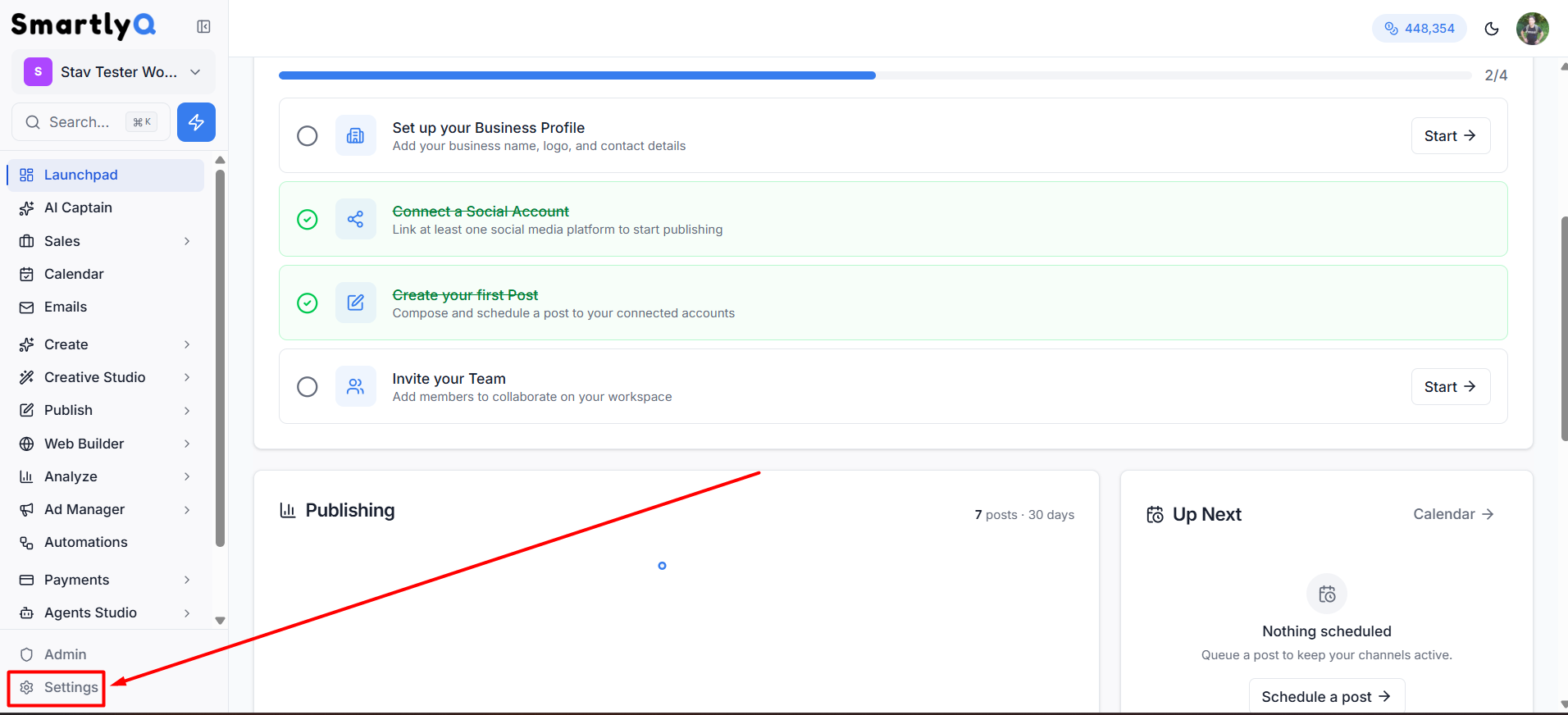1568x715 pixels.
Task: Click Connect a Social Account title
Action: pos(481,212)
